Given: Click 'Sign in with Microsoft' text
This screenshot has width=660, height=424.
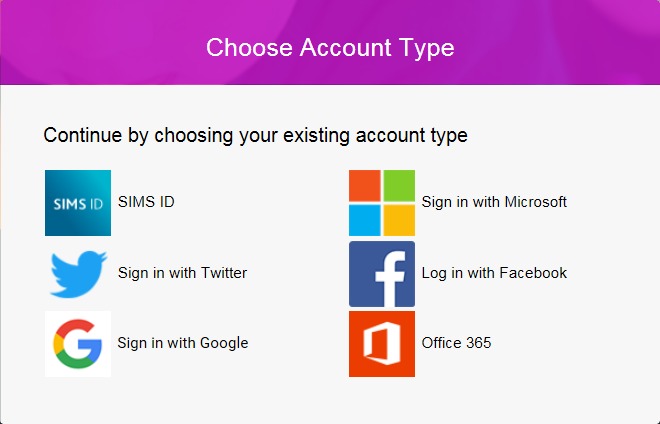Looking at the screenshot, I should pyautogui.click(x=494, y=202).
